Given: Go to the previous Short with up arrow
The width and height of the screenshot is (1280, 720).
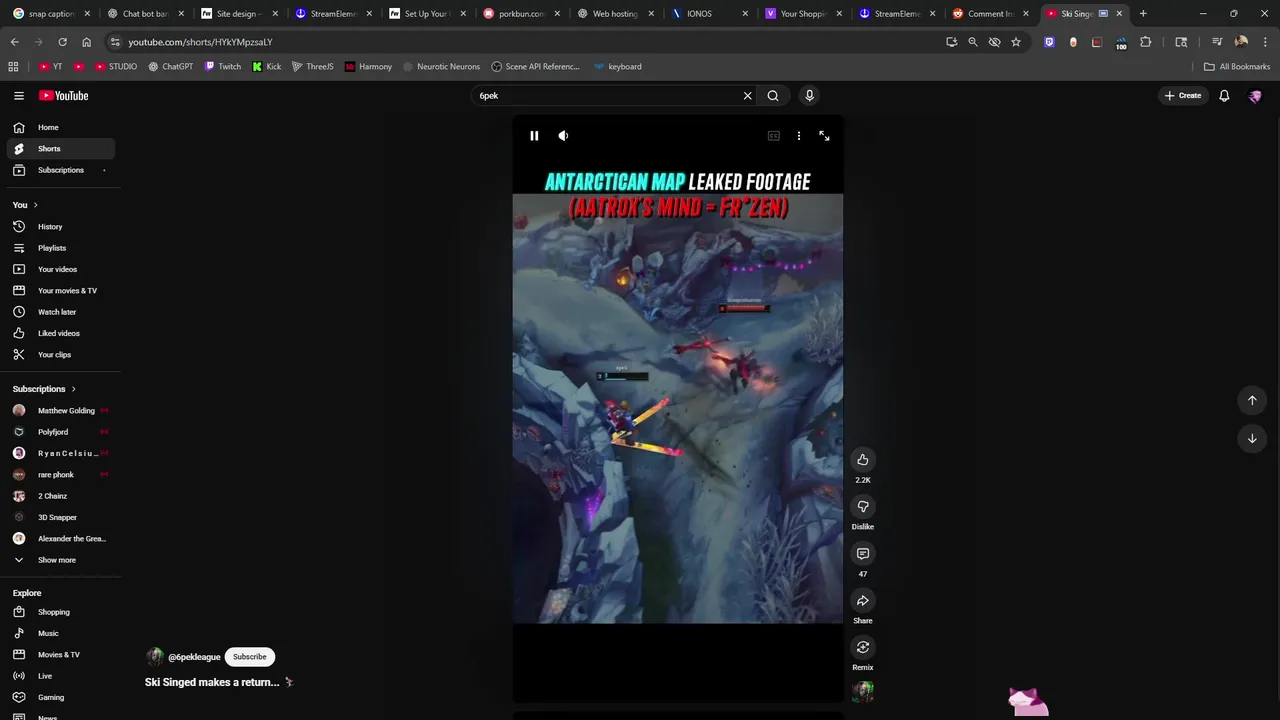Looking at the screenshot, I should point(1251,400).
